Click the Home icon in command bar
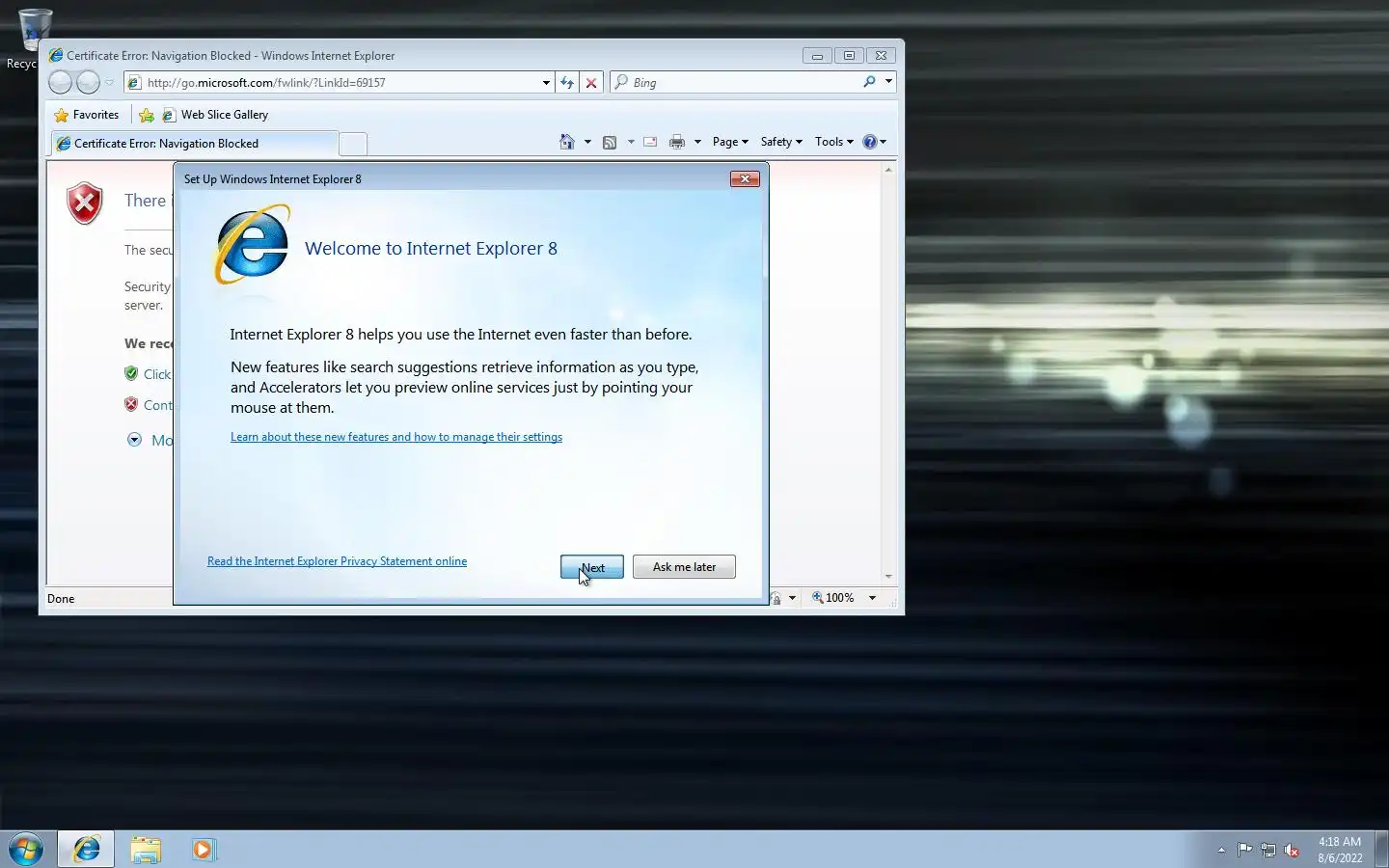The image size is (1389, 868). 567,142
